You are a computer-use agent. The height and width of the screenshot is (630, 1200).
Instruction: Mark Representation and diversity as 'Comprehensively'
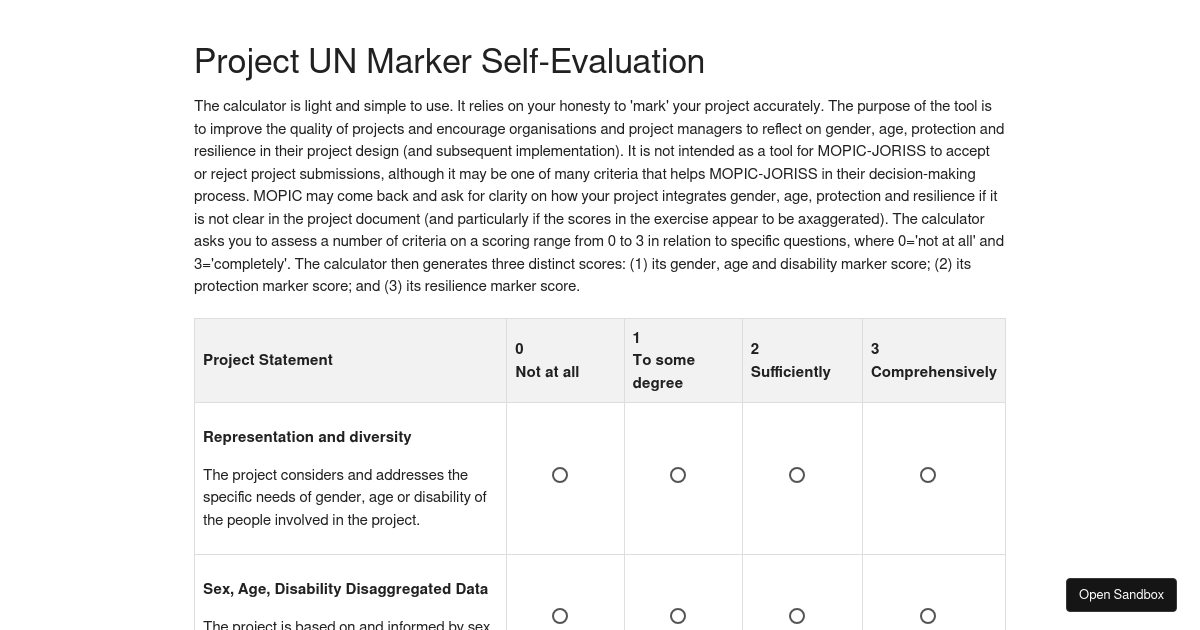point(928,475)
